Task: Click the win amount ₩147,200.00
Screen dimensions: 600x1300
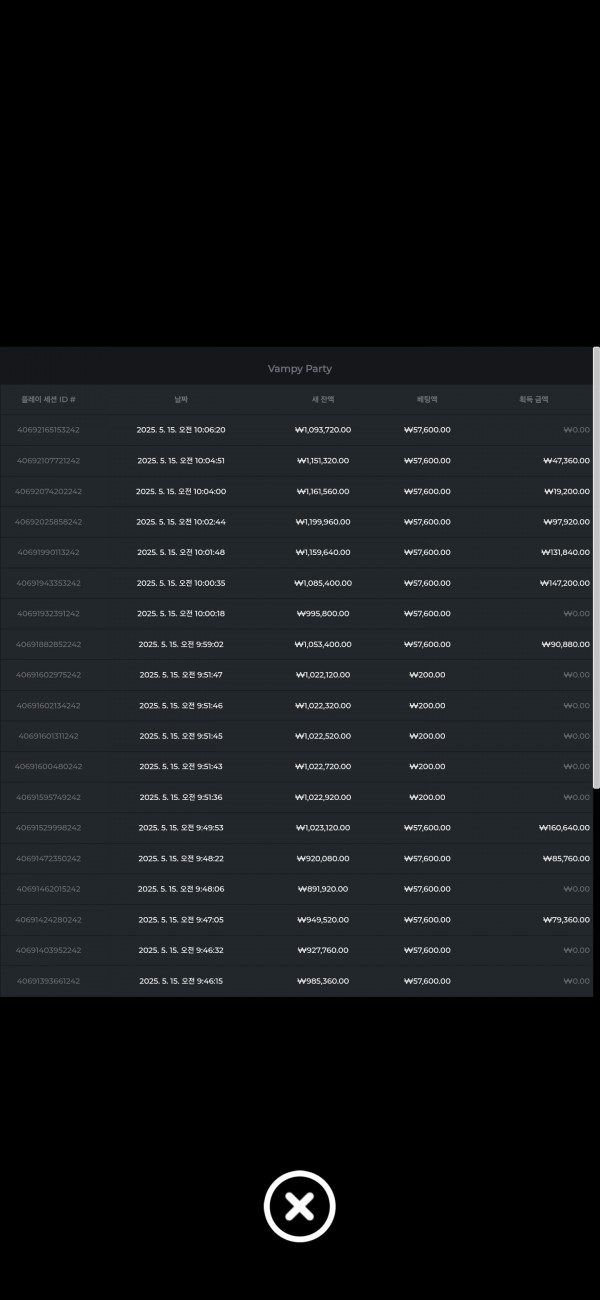Action: tap(565, 583)
